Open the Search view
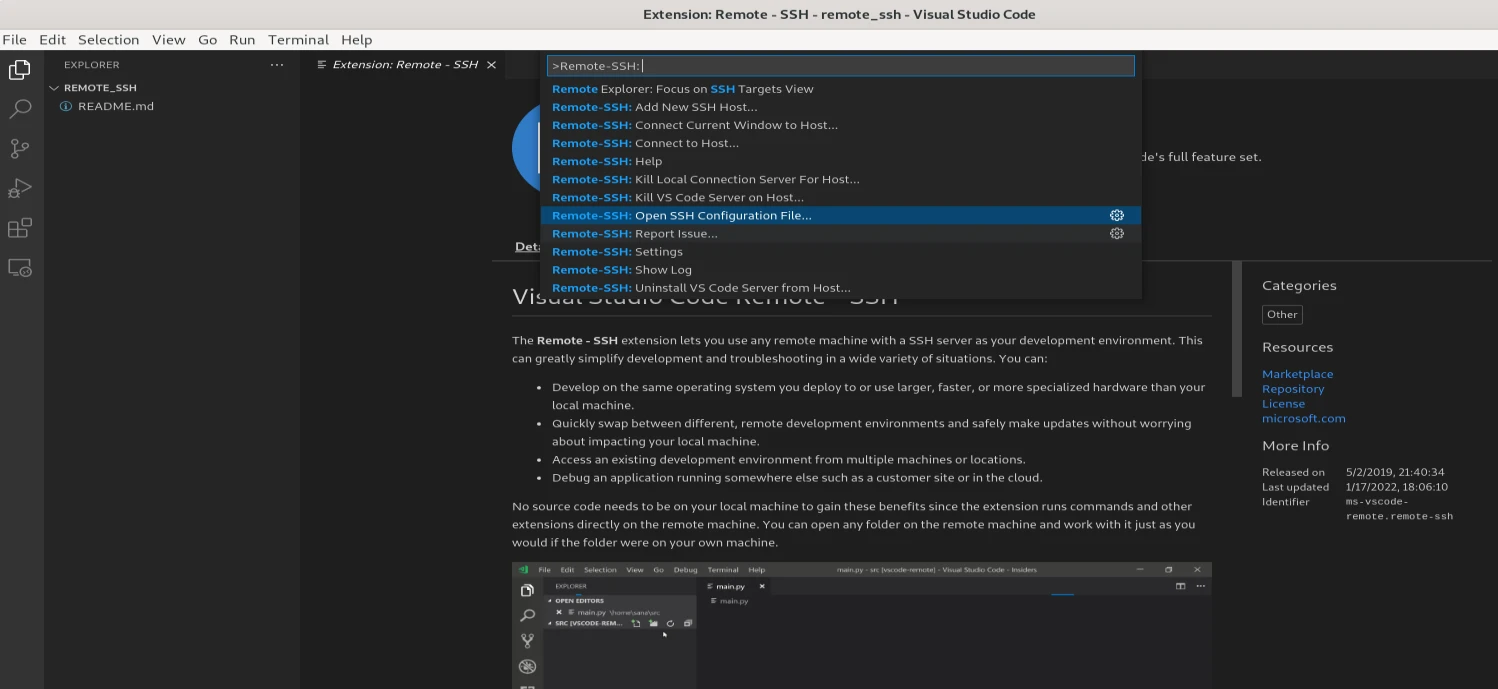 [x=18, y=108]
